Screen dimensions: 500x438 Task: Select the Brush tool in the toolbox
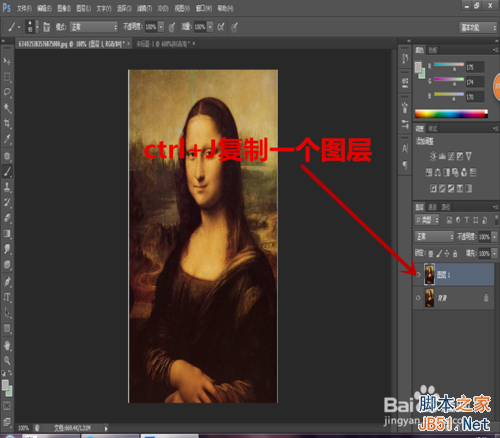(7, 171)
